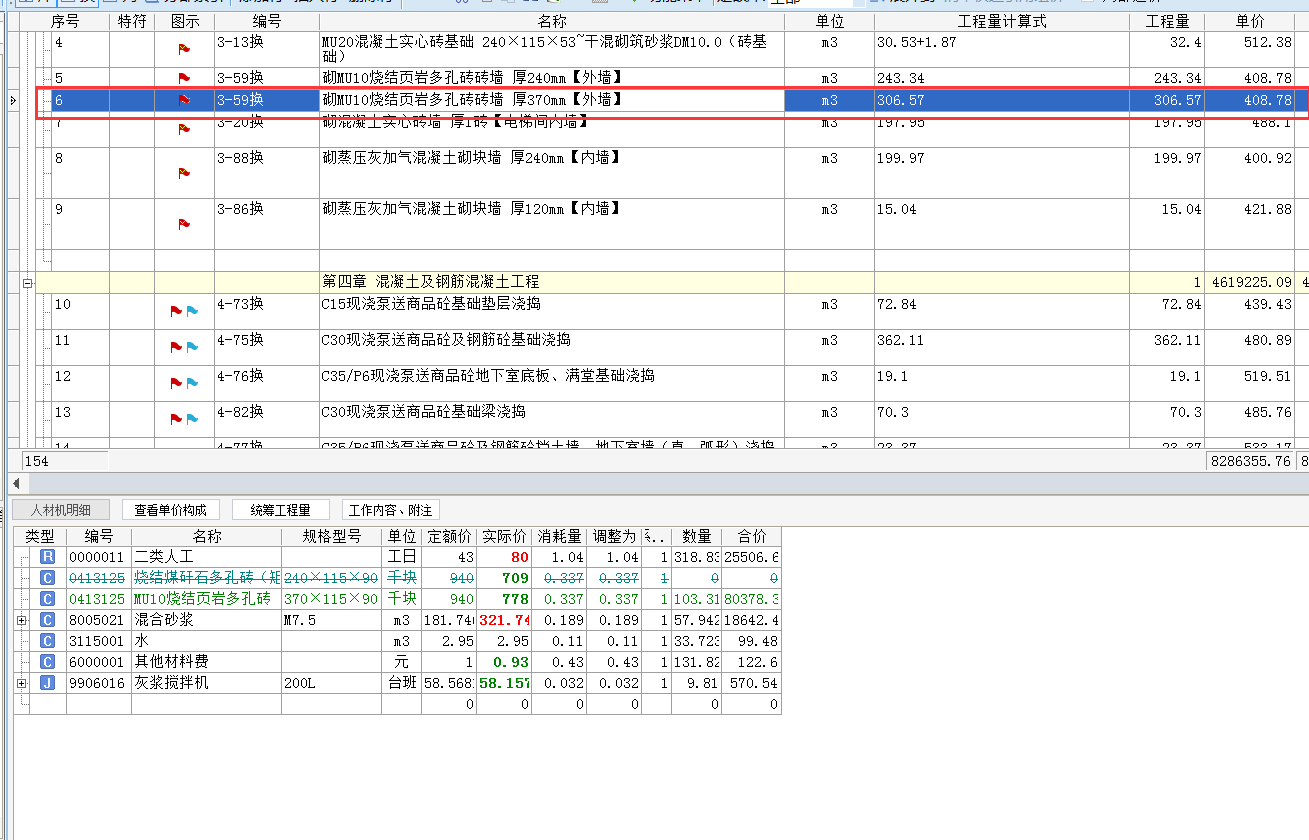Click the 工程量计算式 column header

(x=1002, y=21)
